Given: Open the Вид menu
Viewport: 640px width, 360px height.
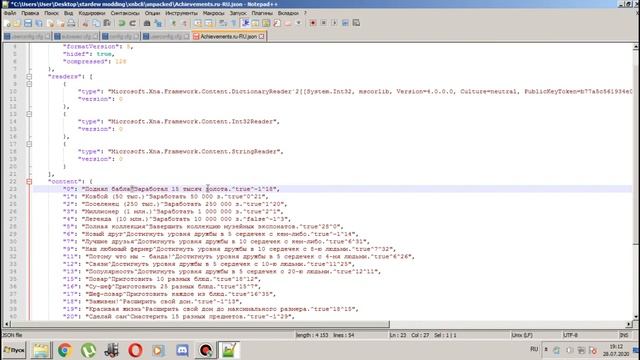Looking at the screenshot, I should [69, 13].
